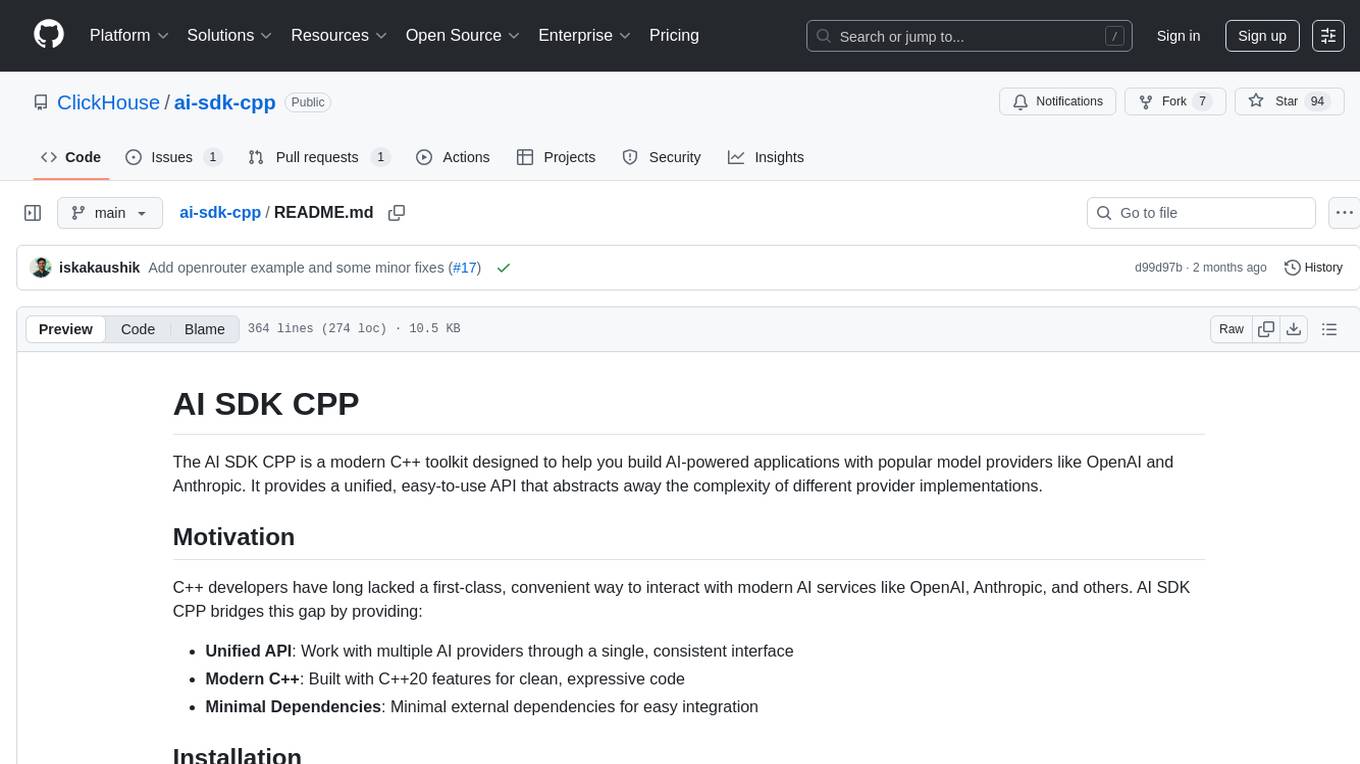This screenshot has width=1360, height=764.
Task: Switch to the Code tab
Action: [x=71, y=157]
